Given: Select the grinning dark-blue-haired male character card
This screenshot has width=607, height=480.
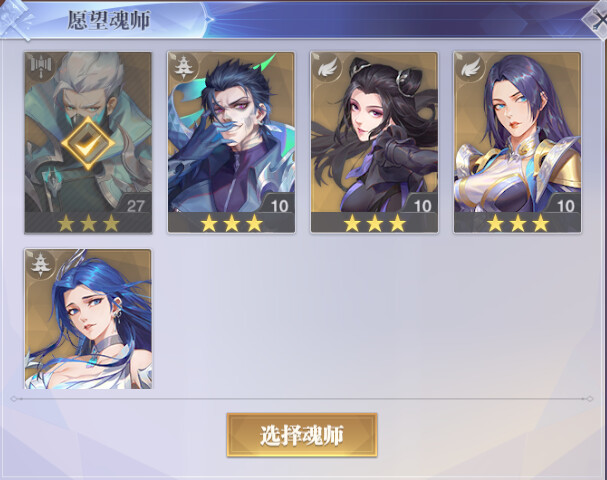Looking at the screenshot, I should point(231,143).
